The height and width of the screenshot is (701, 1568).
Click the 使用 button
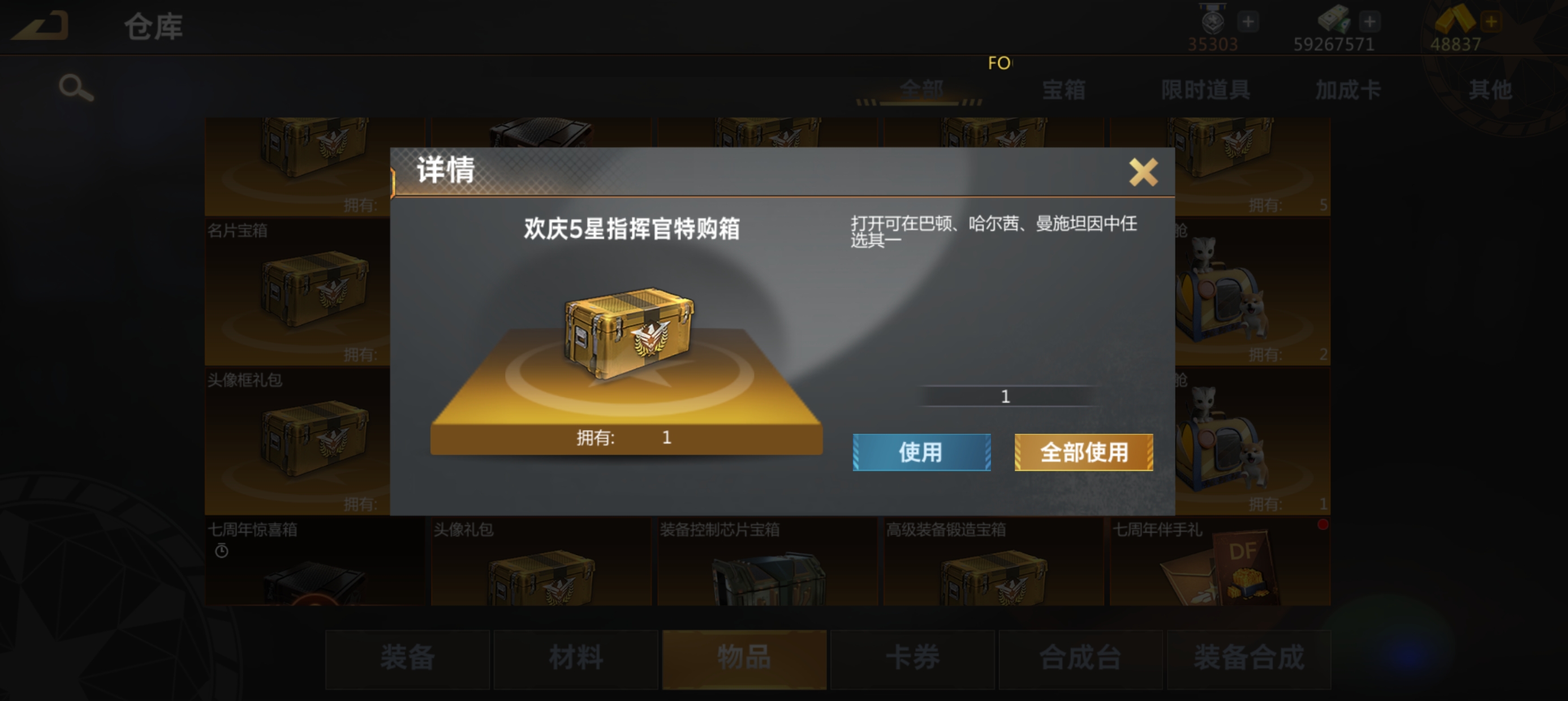click(921, 452)
